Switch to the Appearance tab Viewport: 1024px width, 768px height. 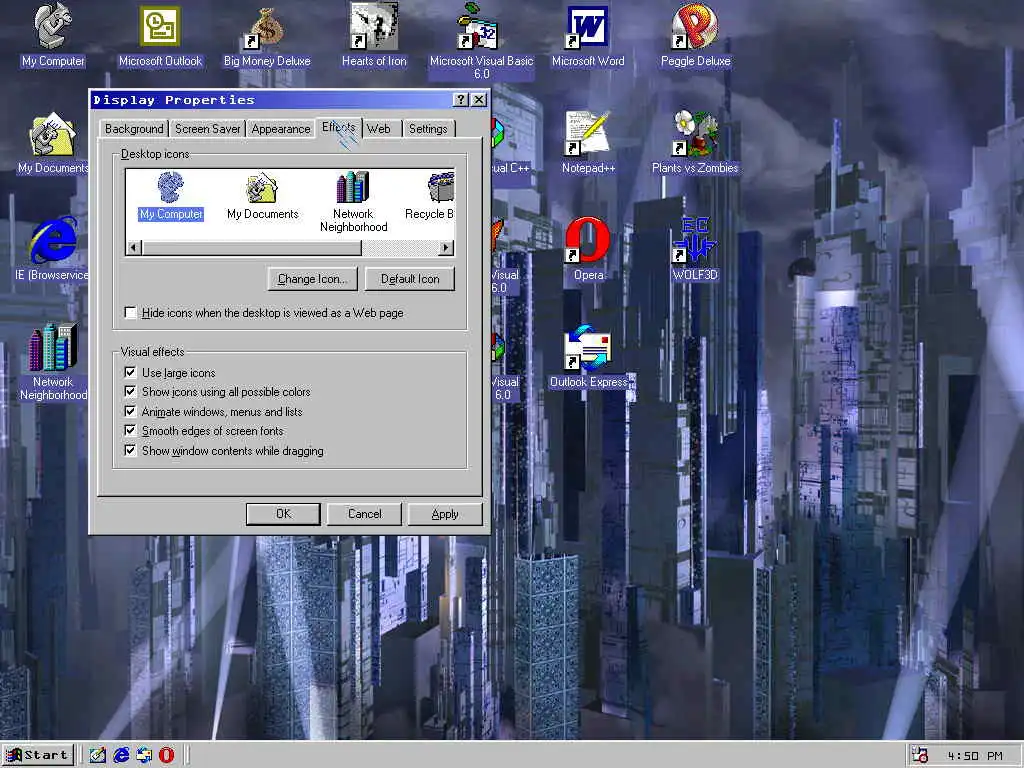click(281, 129)
